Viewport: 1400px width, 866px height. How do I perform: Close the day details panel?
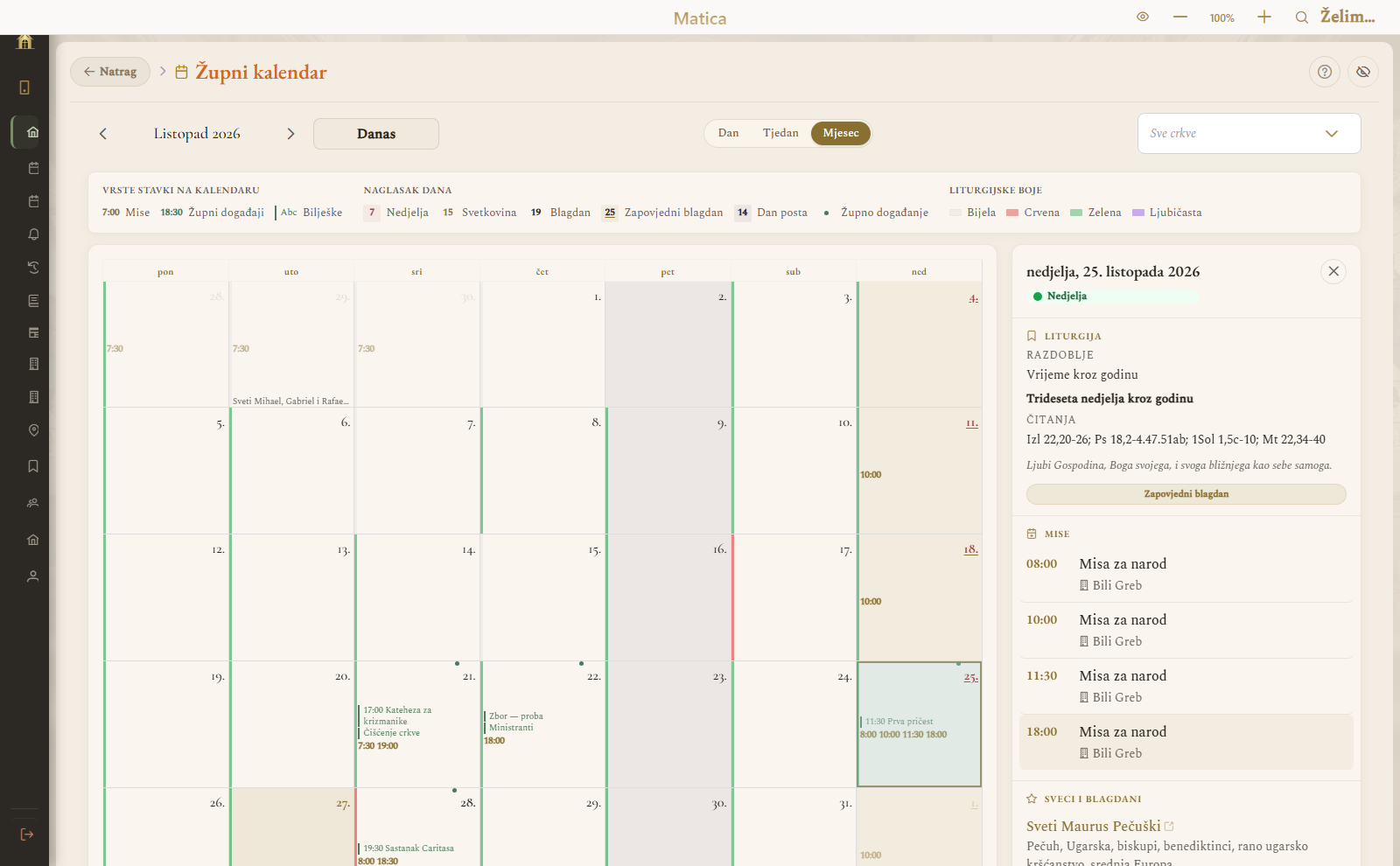click(1333, 271)
